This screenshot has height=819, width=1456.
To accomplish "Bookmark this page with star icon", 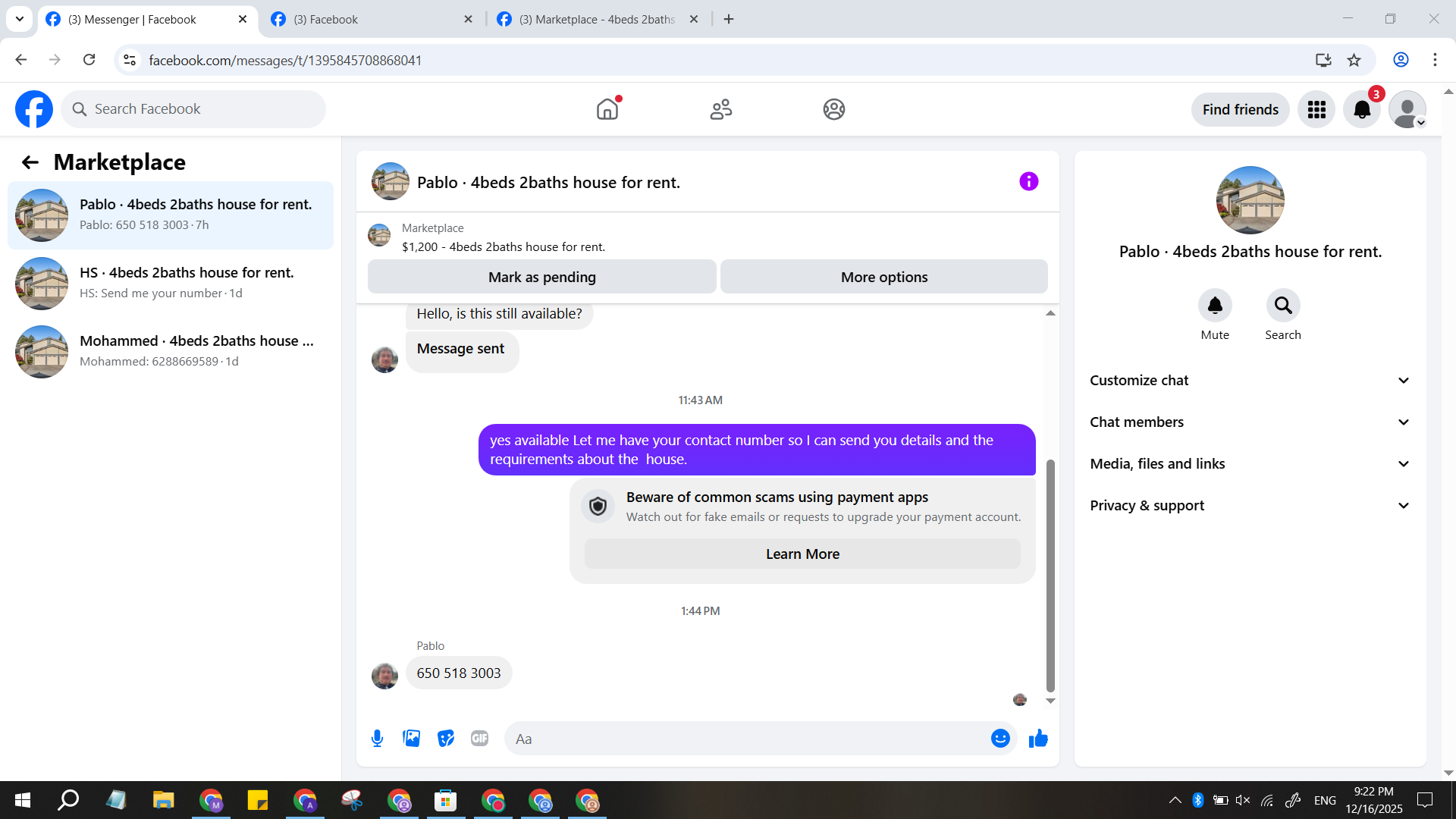I will [x=1354, y=60].
